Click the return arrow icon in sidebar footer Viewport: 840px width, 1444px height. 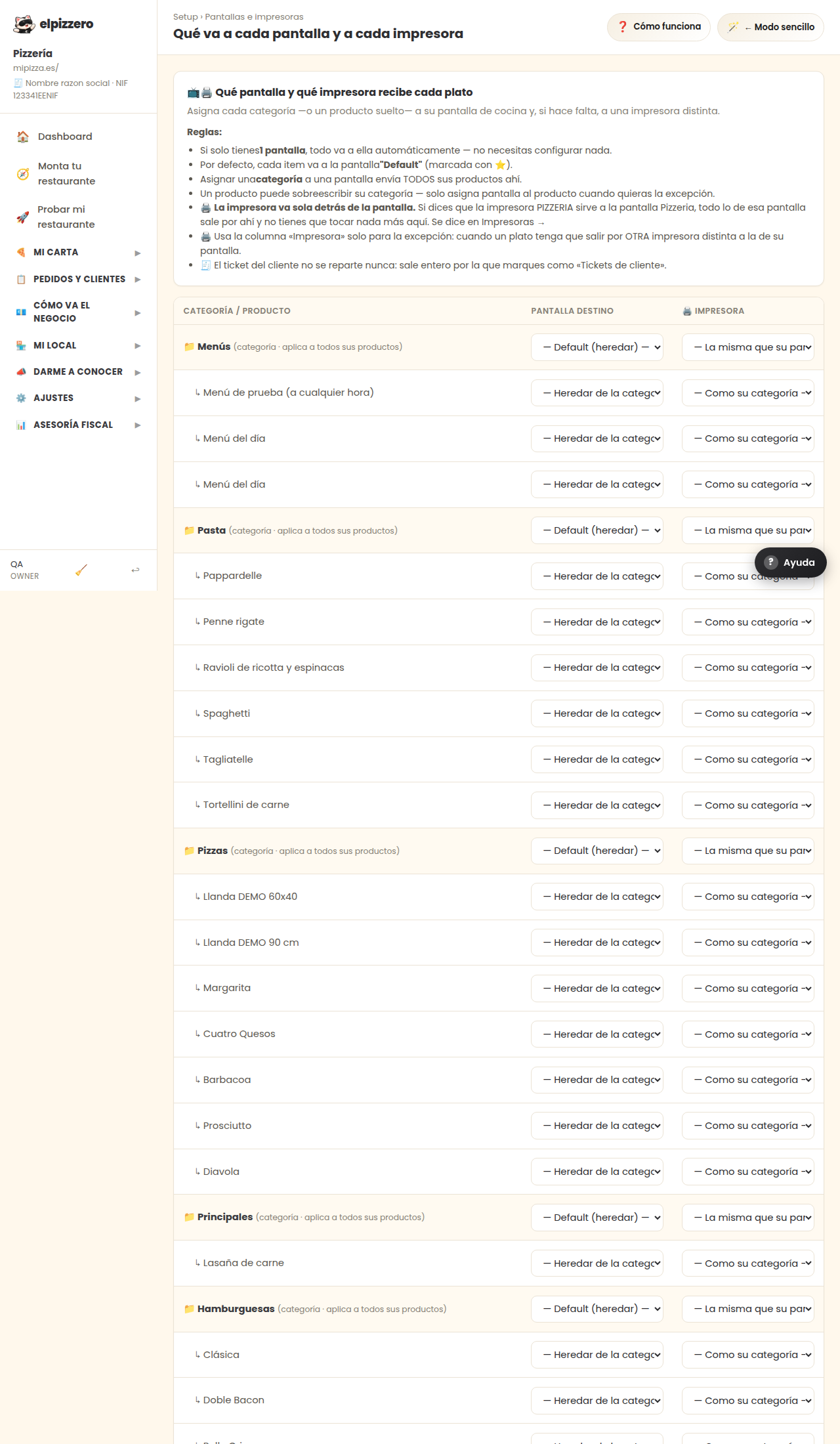tap(135, 570)
